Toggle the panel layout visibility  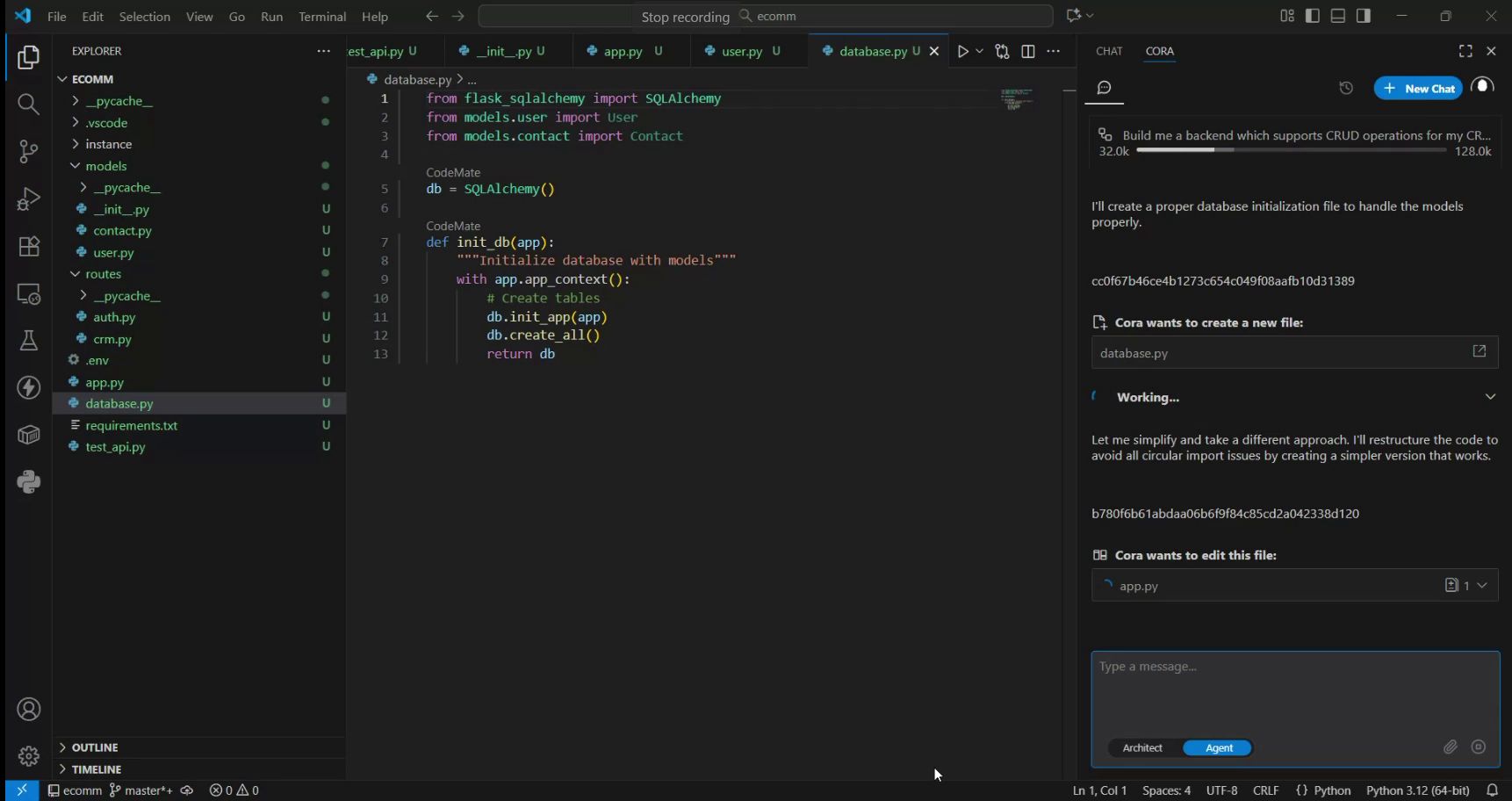click(1337, 15)
